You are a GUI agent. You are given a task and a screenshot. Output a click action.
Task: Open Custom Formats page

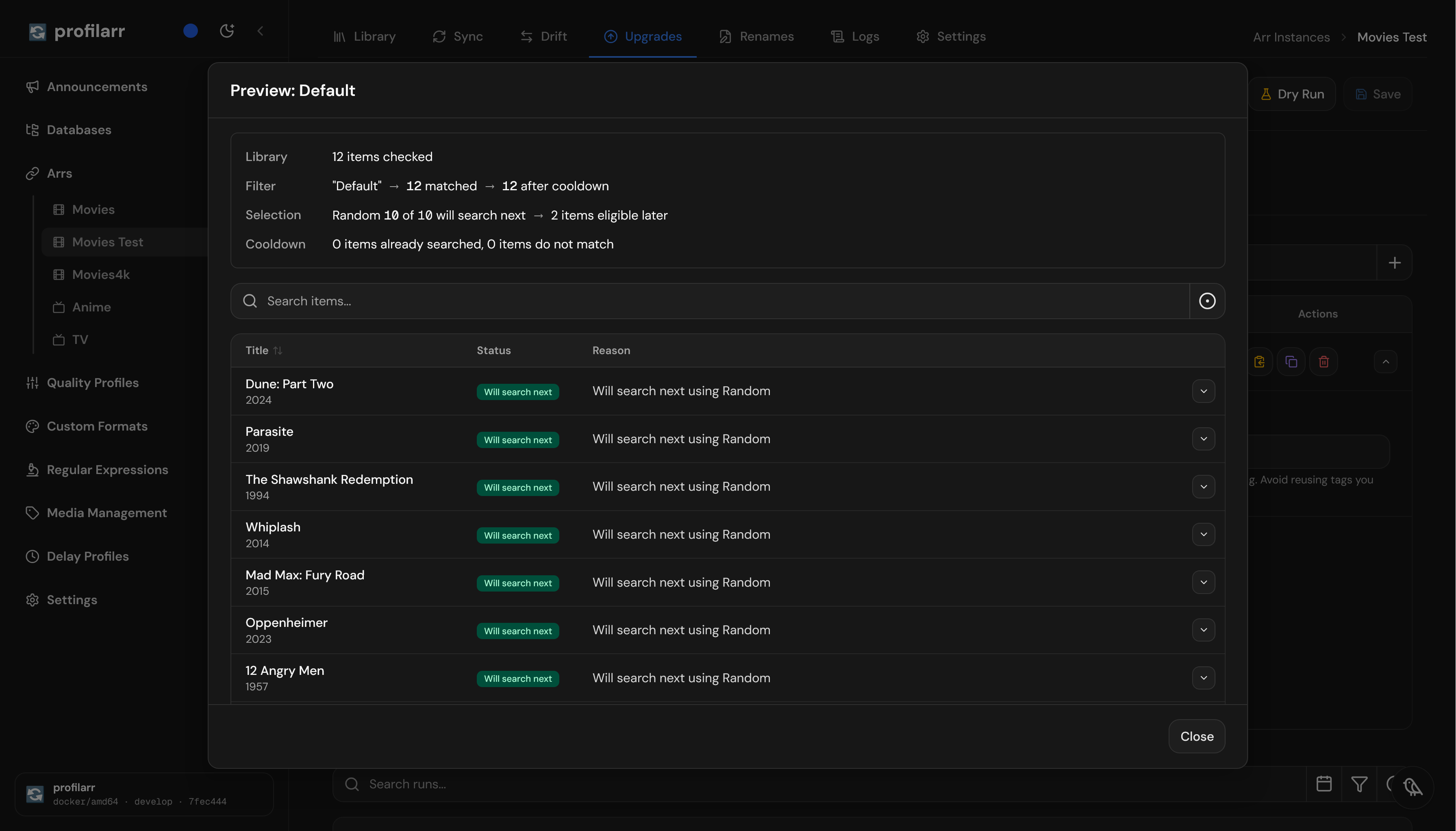87,426
